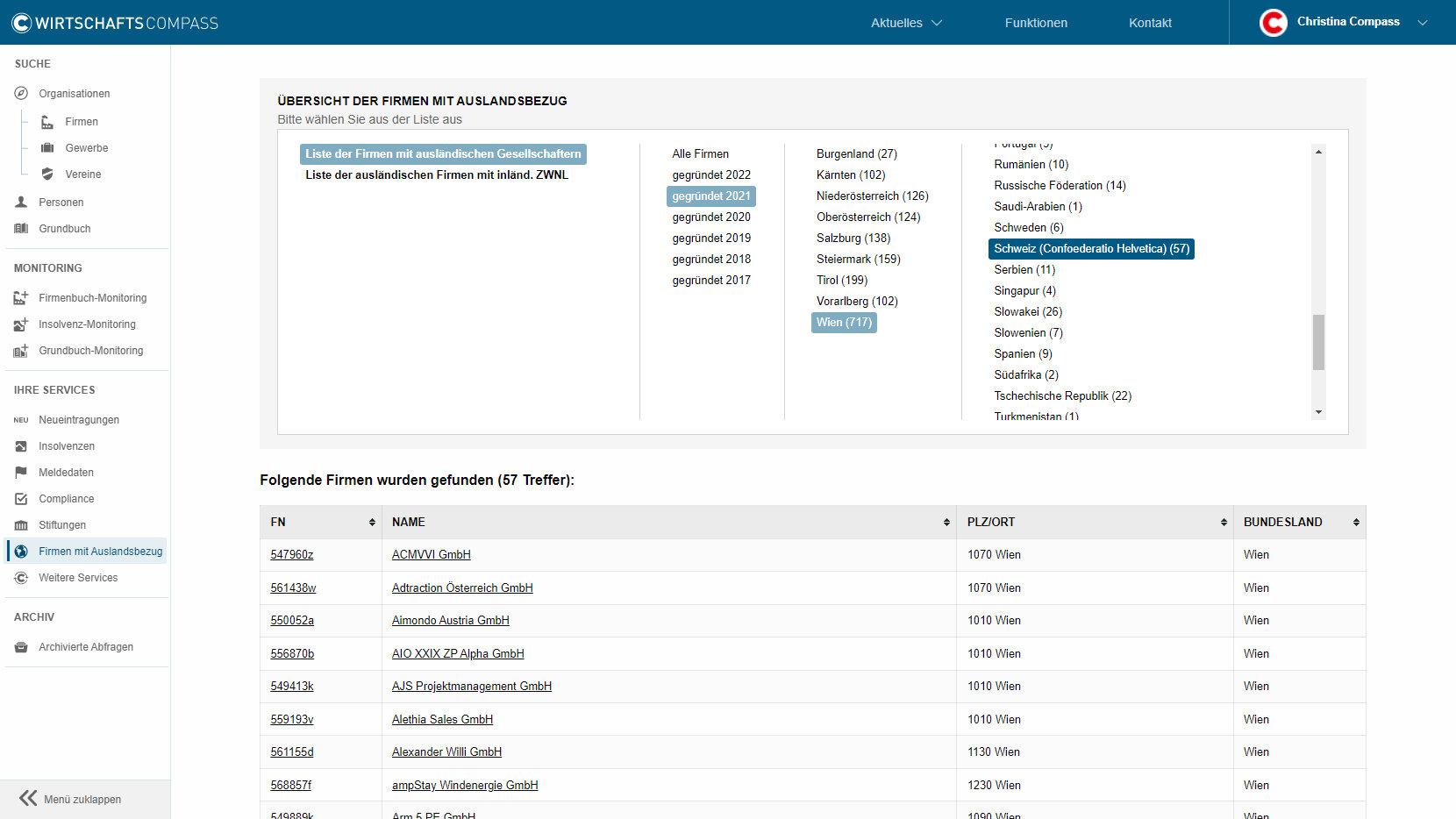1456x819 pixels.
Task: Filter by Burgenland (27)
Action: (x=856, y=153)
